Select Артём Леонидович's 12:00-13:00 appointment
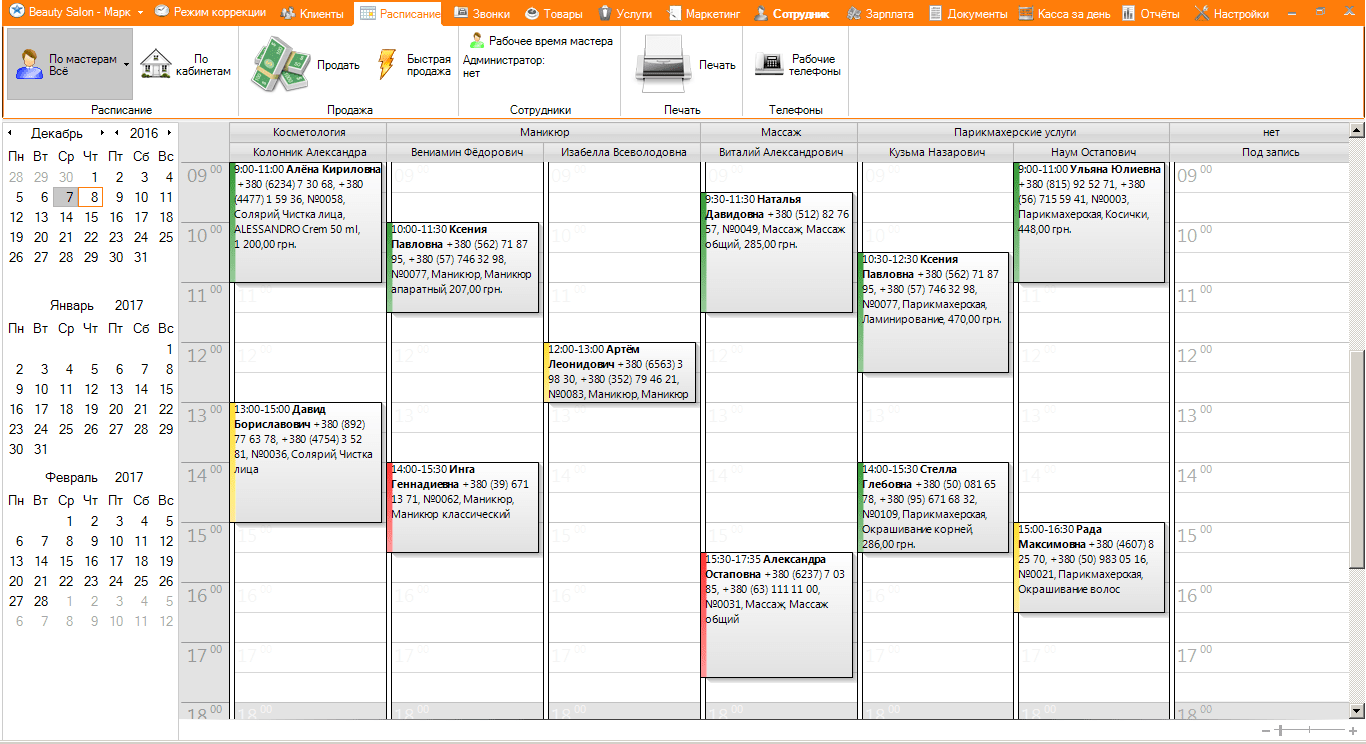Viewport: 1366px width, 744px height. click(x=620, y=373)
